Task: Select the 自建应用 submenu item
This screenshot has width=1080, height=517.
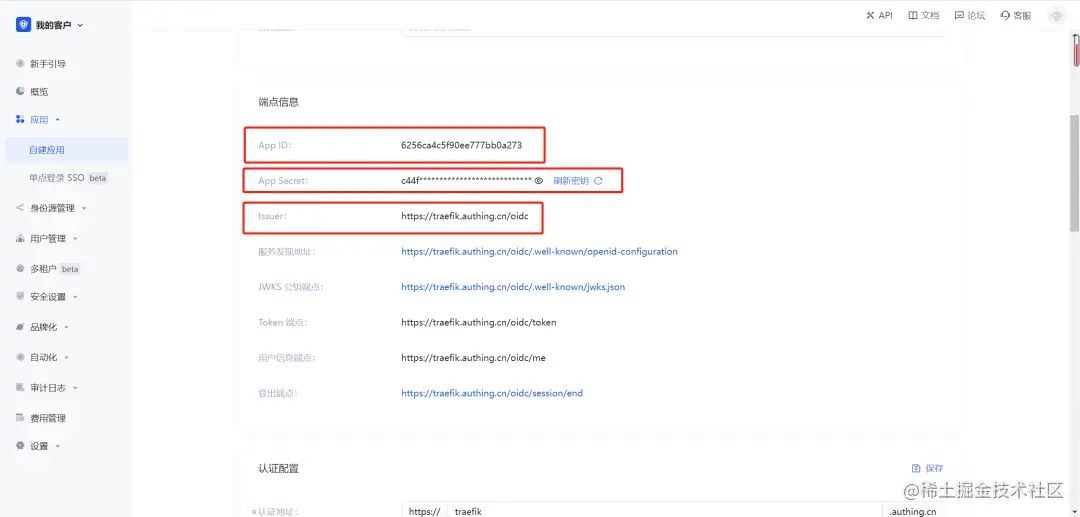Action: [67, 150]
